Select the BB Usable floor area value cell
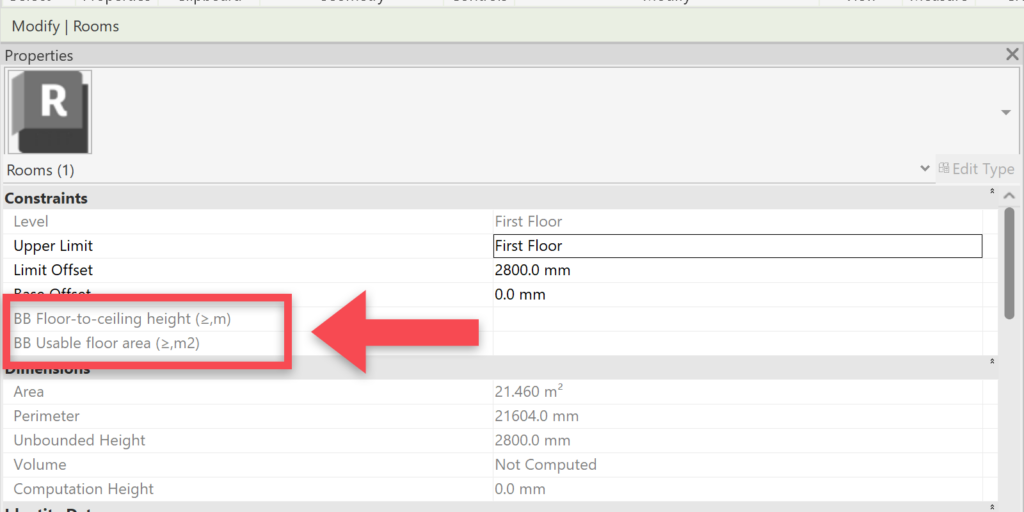Viewport: 1024px width, 512px height. pos(737,343)
